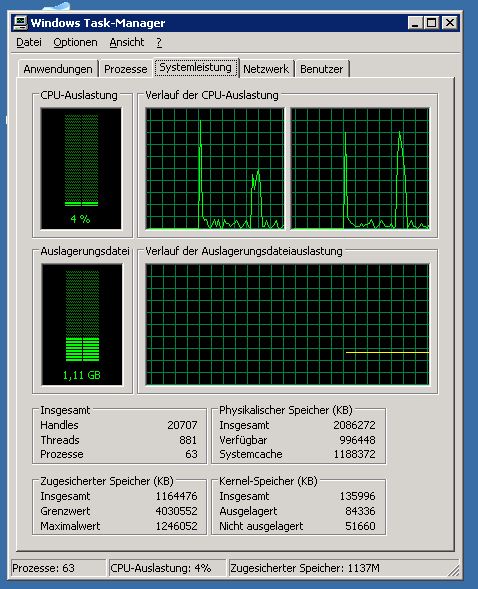The width and height of the screenshot is (478, 589).
Task: Click the Prozesse: 63 status bar field
Action: click(x=58, y=568)
